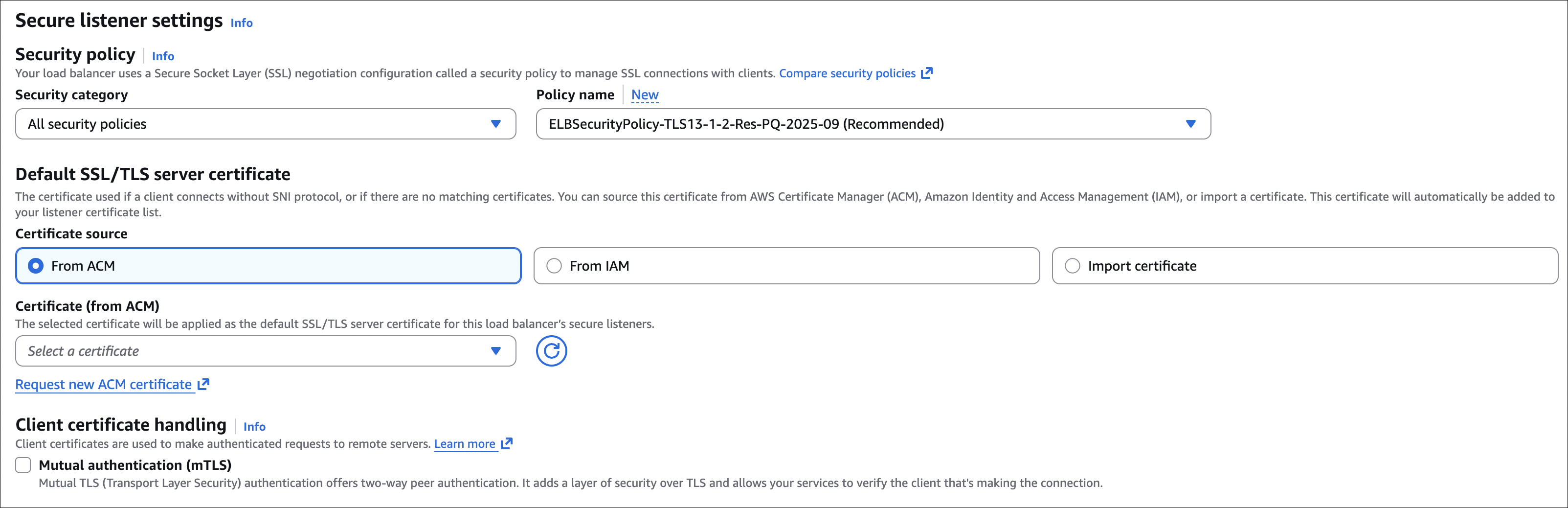The height and width of the screenshot is (508, 1568).
Task: Click the refresh certificates icon button
Action: [551, 351]
